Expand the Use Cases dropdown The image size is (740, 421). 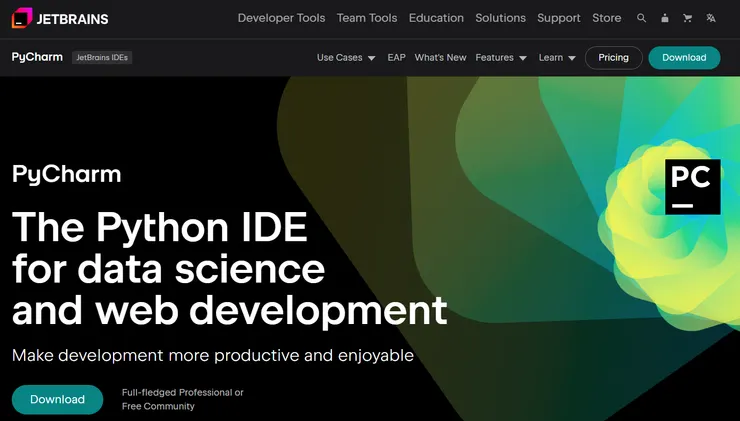(x=346, y=58)
